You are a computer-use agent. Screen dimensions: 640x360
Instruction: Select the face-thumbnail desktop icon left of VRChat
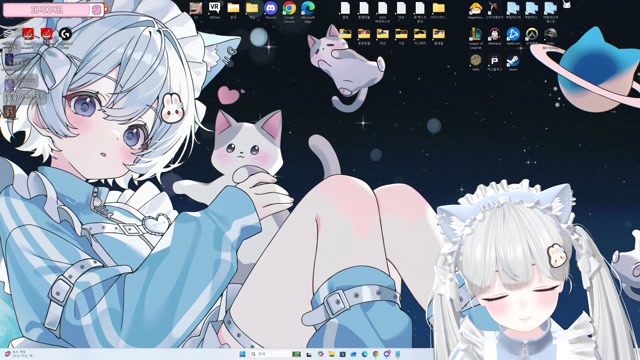196,8
